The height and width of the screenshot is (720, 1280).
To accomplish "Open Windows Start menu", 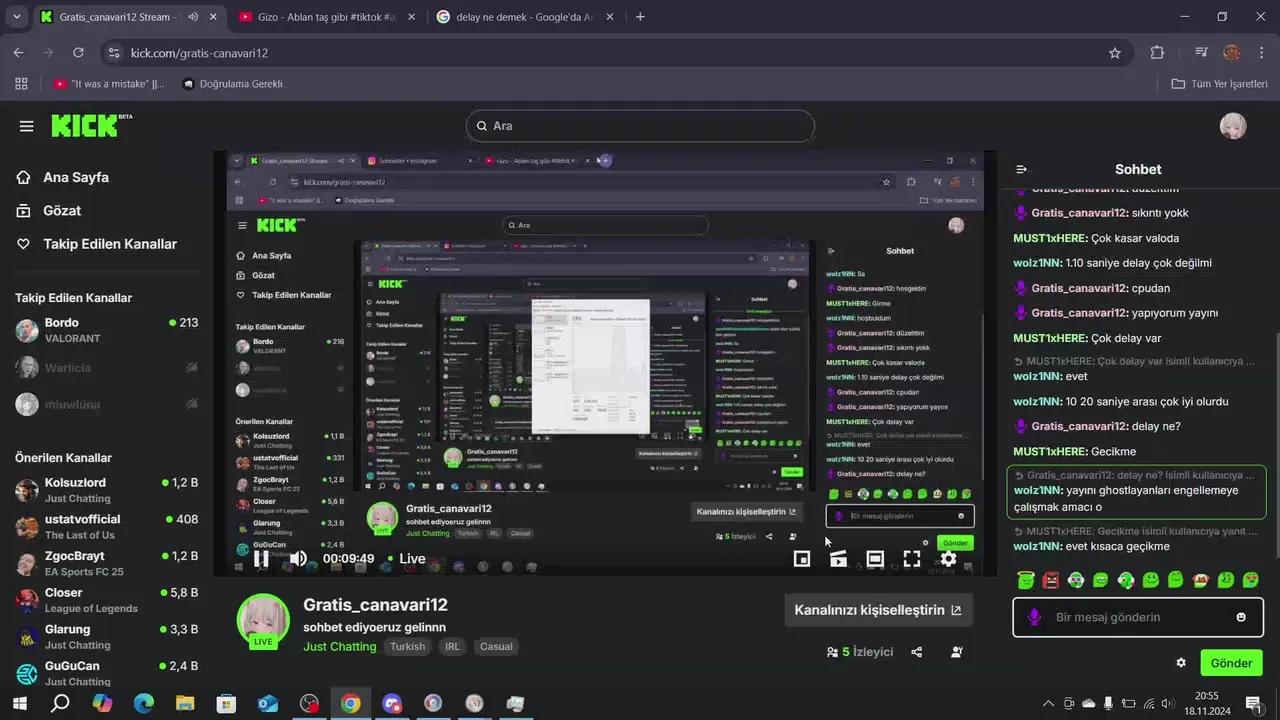I will click(19, 703).
